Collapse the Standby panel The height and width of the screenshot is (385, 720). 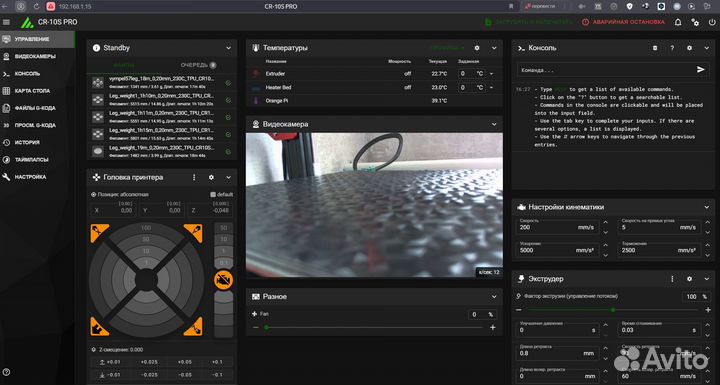pyautogui.click(x=229, y=48)
